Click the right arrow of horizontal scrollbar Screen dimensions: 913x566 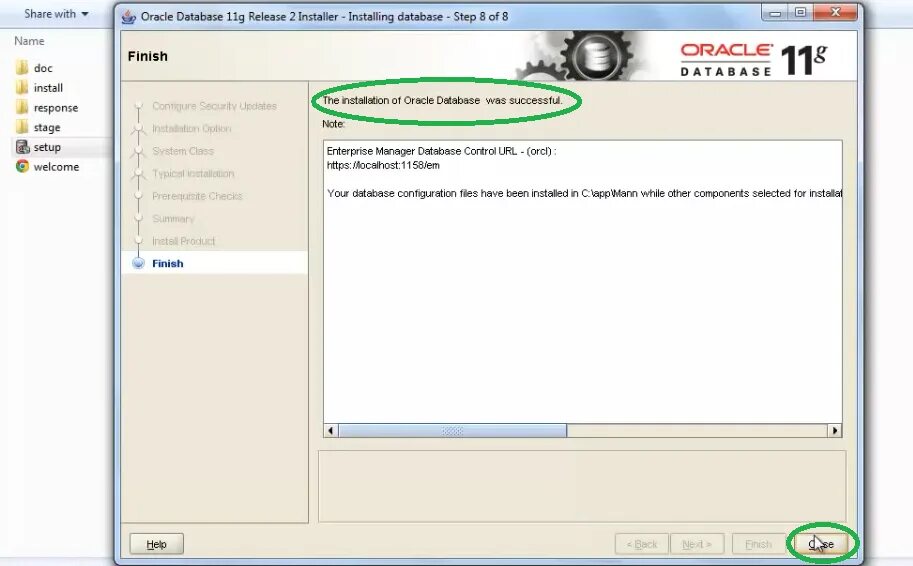(835, 430)
